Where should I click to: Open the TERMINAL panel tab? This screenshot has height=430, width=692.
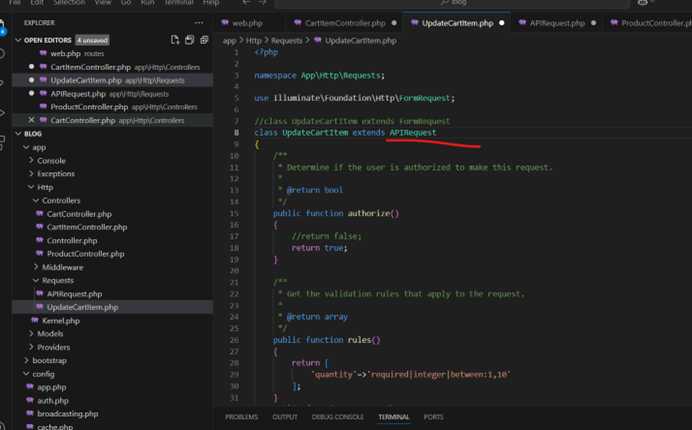[394, 417]
